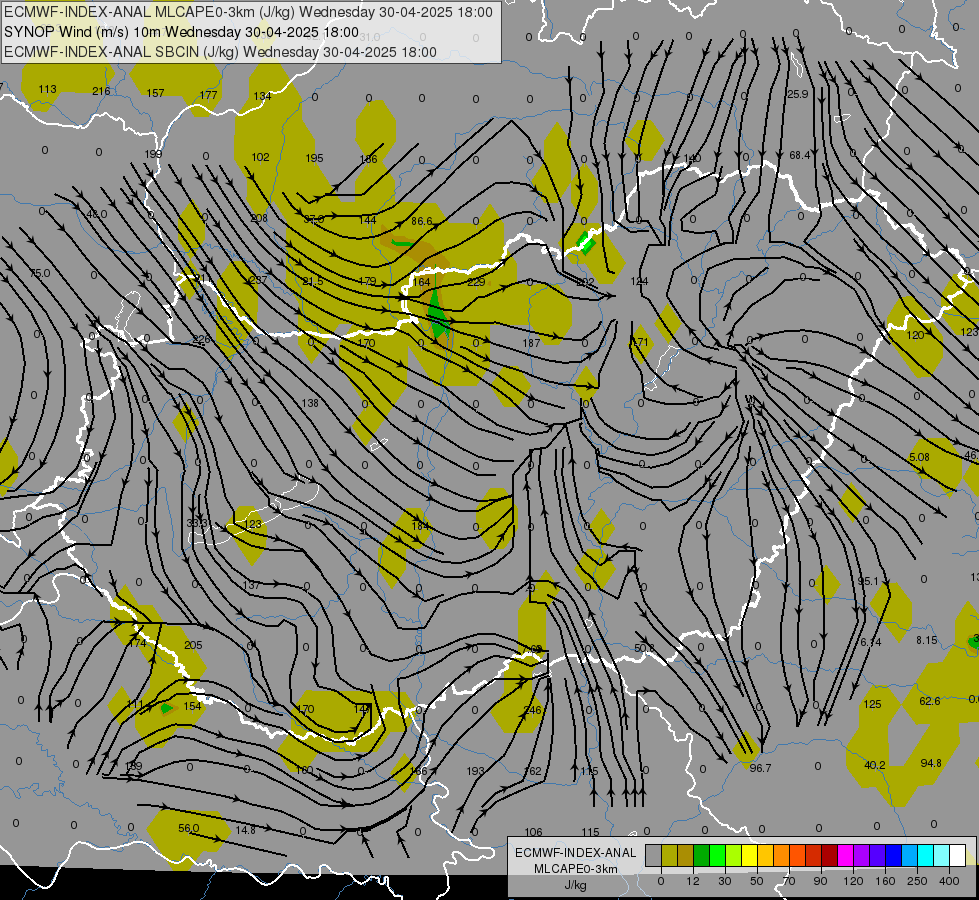Click the map value '195'
Screen dimensions: 979x900
click(314, 158)
